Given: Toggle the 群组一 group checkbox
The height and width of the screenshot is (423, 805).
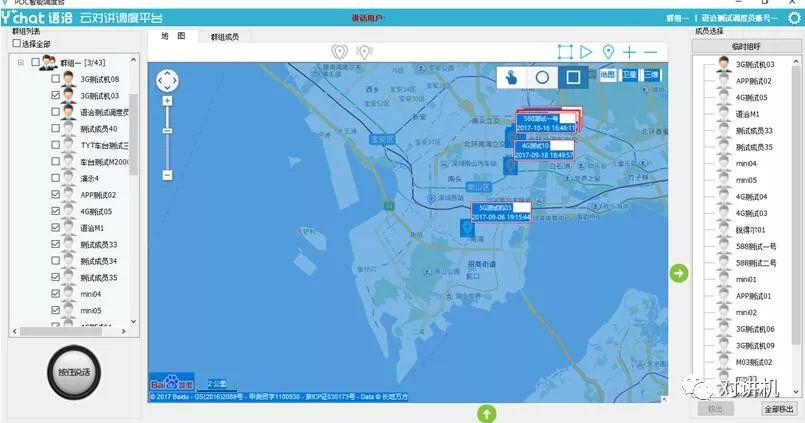Looking at the screenshot, I should coord(35,63).
